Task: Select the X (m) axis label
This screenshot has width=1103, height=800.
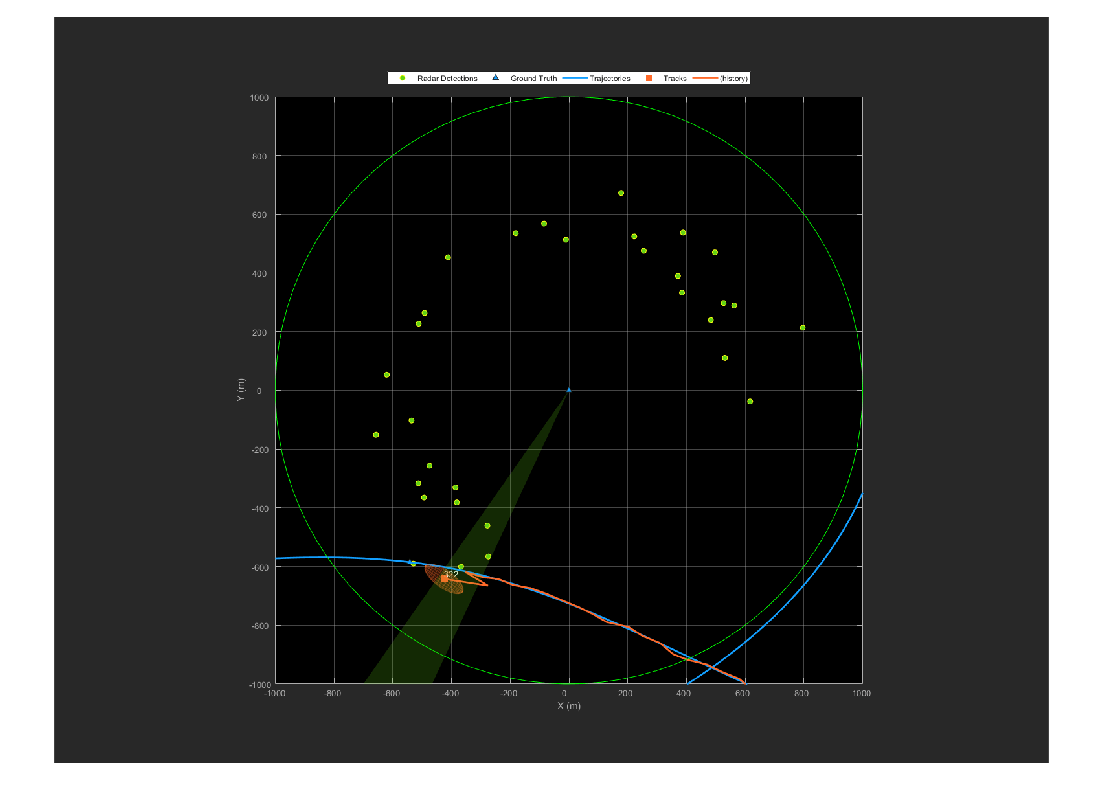Action: click(x=567, y=703)
